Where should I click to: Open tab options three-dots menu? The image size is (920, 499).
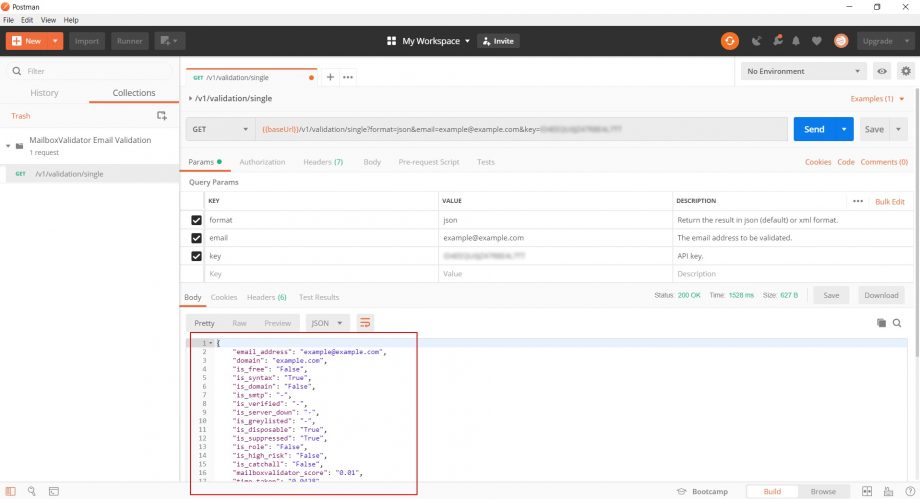click(348, 77)
